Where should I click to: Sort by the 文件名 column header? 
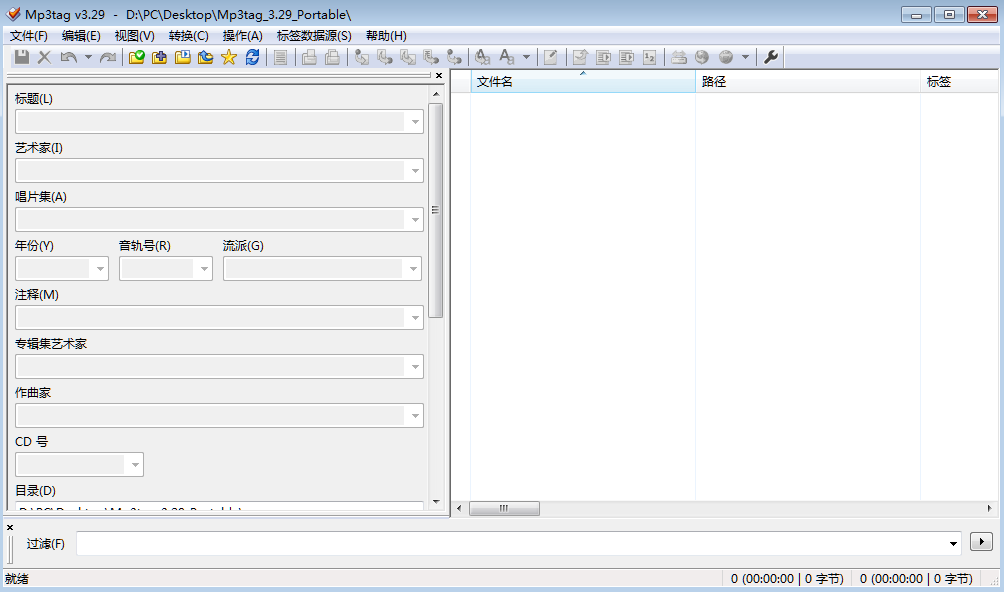(x=582, y=82)
